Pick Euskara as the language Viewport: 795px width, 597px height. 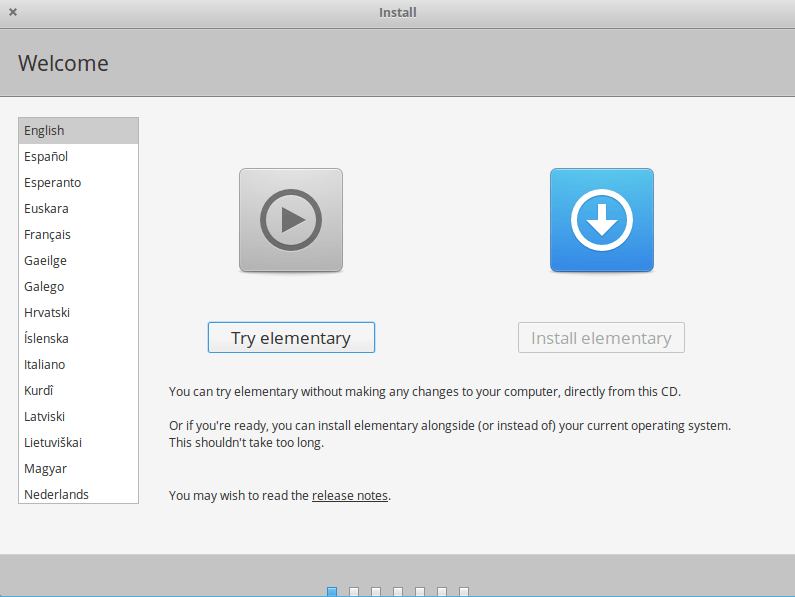point(79,208)
